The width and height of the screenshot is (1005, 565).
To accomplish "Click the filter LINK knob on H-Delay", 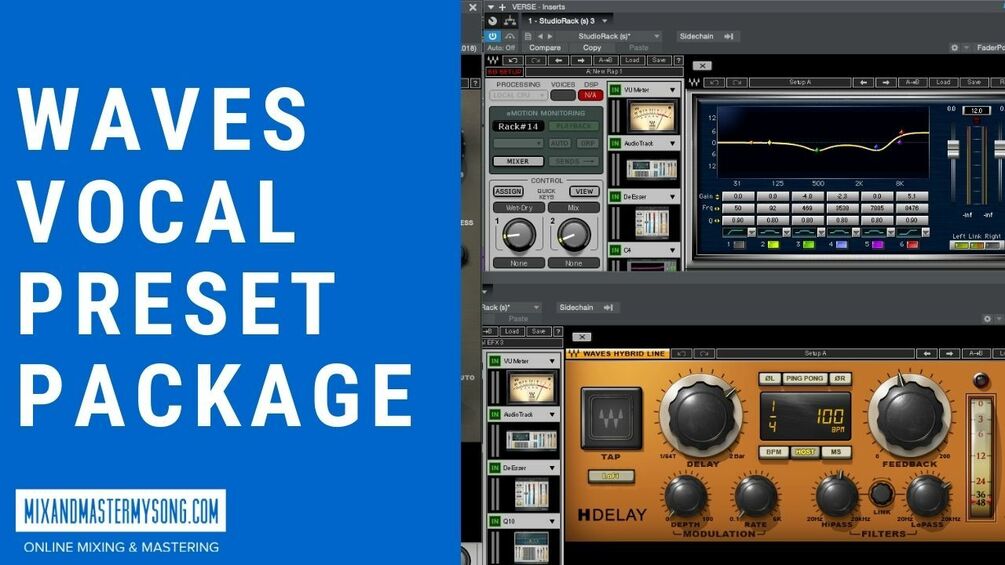I will 881,493.
